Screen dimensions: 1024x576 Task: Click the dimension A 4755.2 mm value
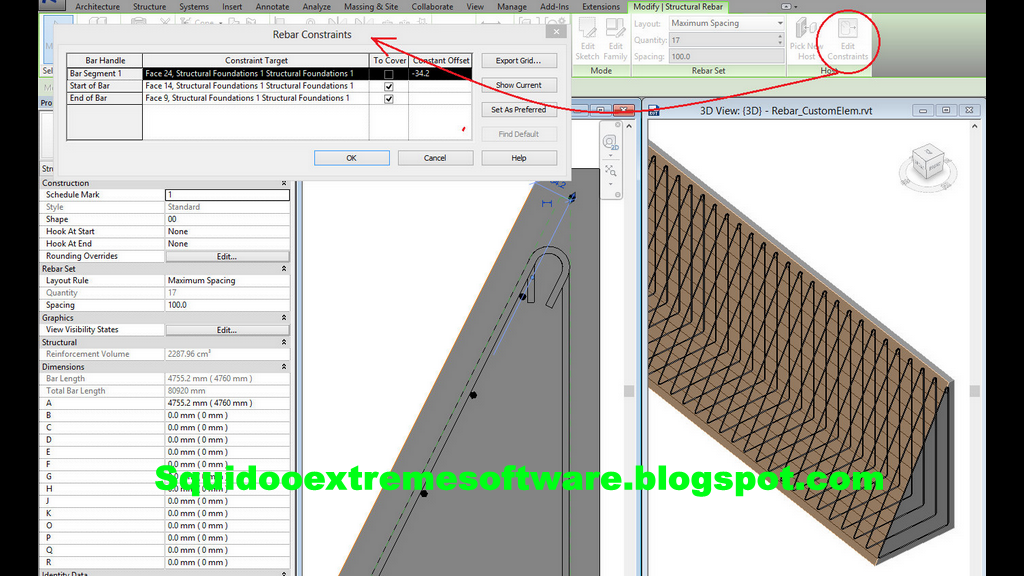pyautogui.click(x=227, y=403)
